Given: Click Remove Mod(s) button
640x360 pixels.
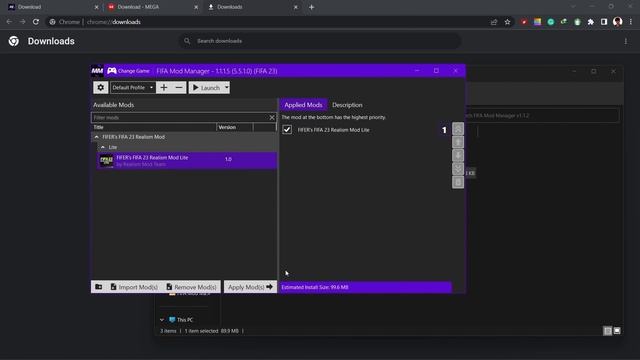Looking at the screenshot, I should pyautogui.click(x=191, y=287).
